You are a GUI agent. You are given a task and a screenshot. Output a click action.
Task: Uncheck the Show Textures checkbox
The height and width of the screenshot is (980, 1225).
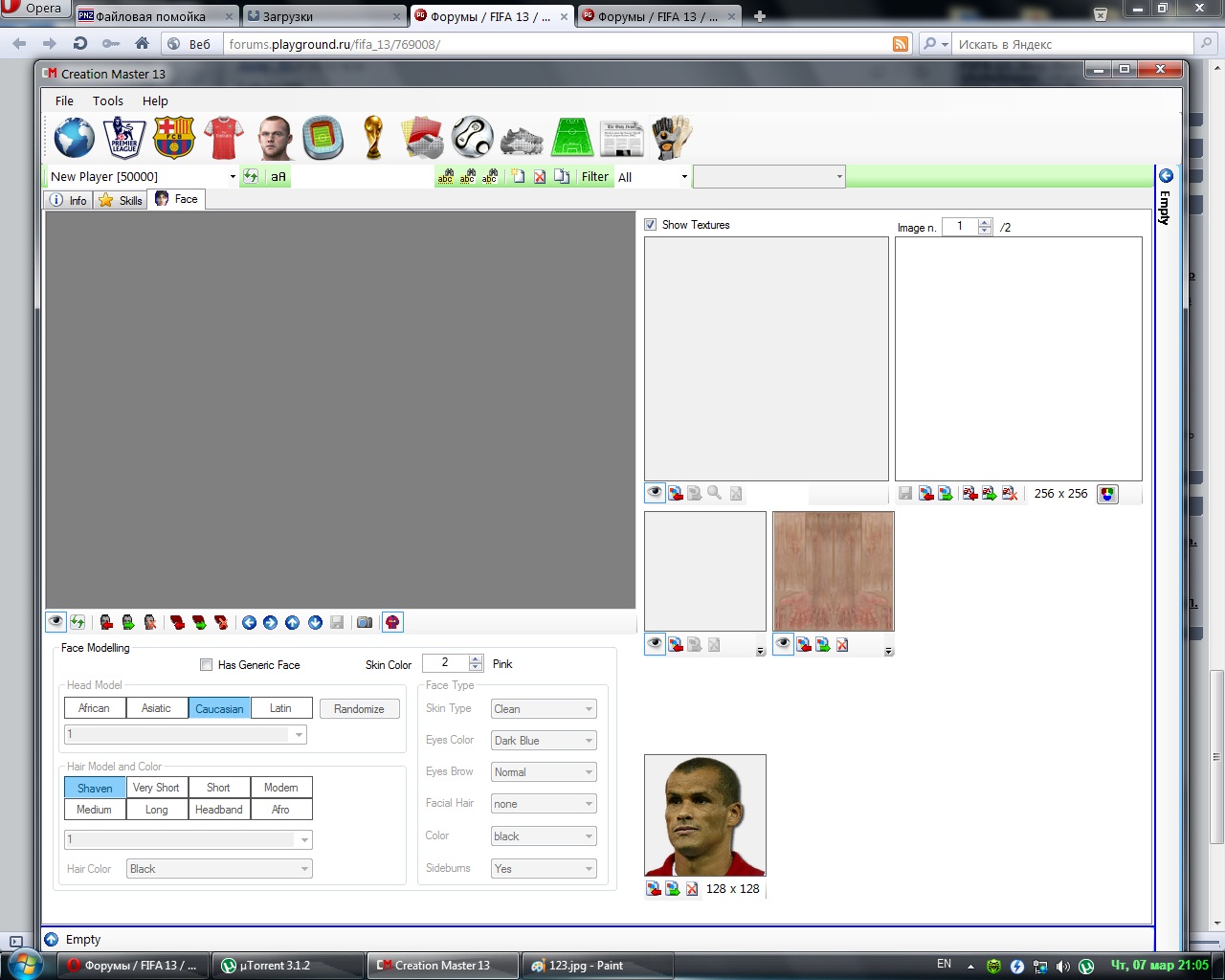point(651,225)
